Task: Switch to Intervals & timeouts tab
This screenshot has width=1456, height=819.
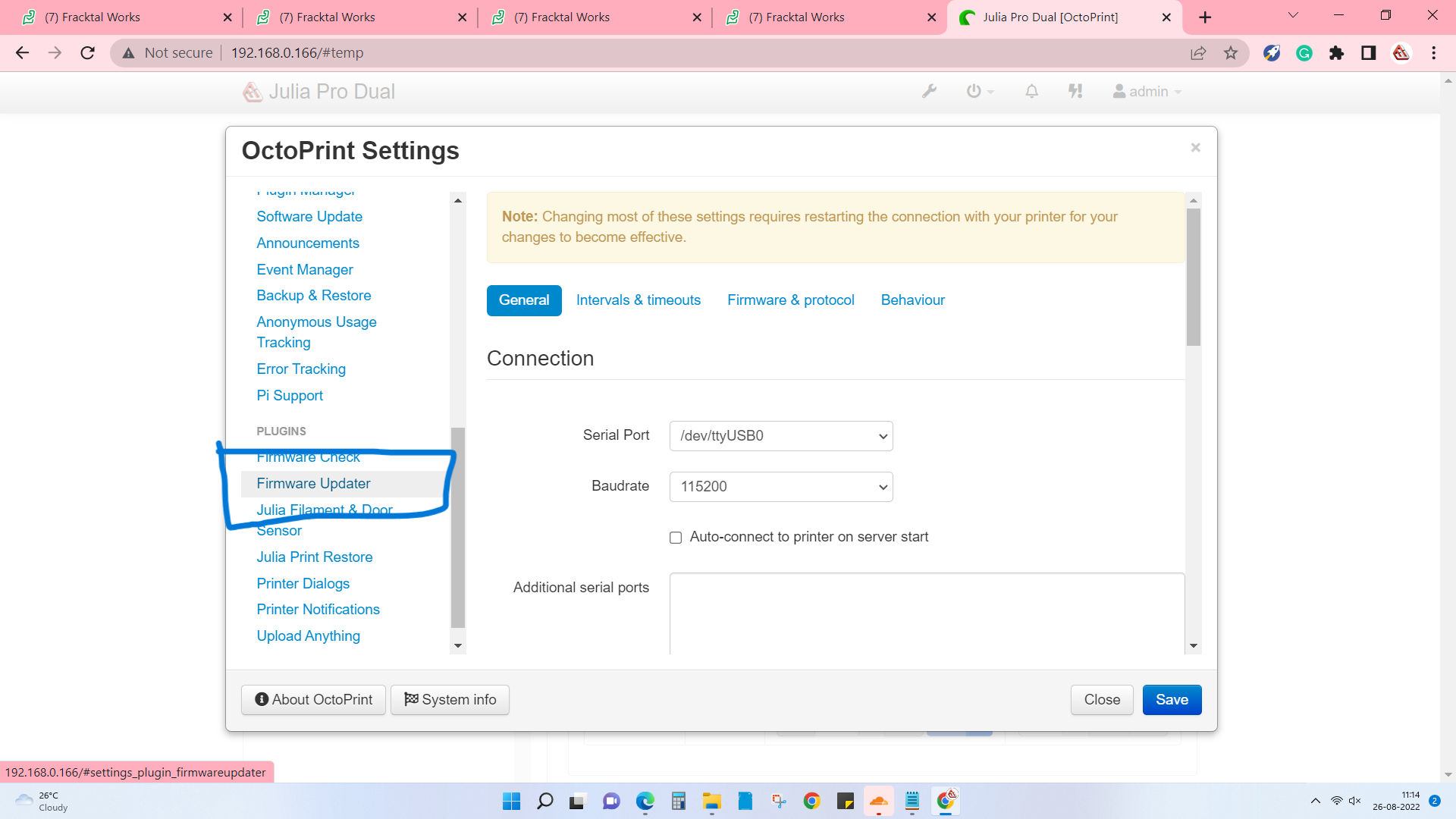Action: coord(638,300)
